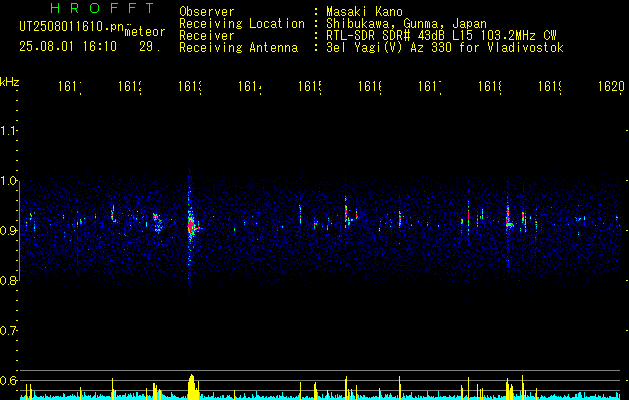629x400 pixels.
Task: Click the 0.8 frequency axis label
Action: tap(8, 280)
